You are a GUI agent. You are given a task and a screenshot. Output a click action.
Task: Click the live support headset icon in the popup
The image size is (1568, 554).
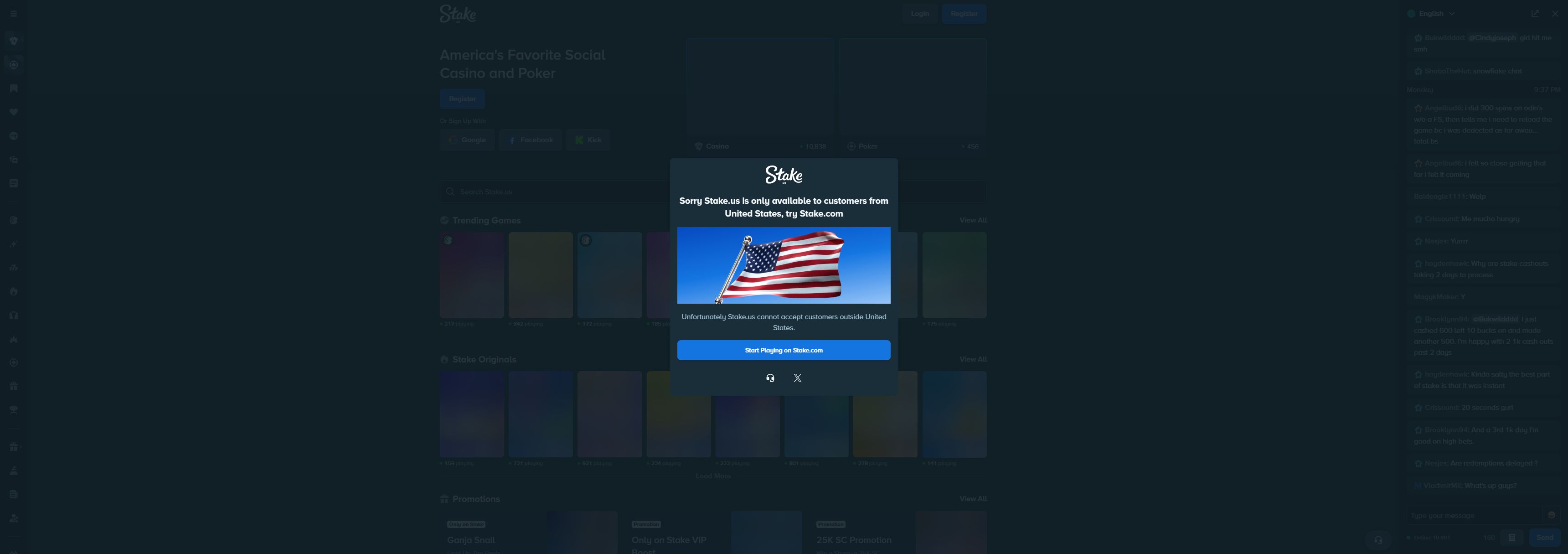(x=770, y=378)
